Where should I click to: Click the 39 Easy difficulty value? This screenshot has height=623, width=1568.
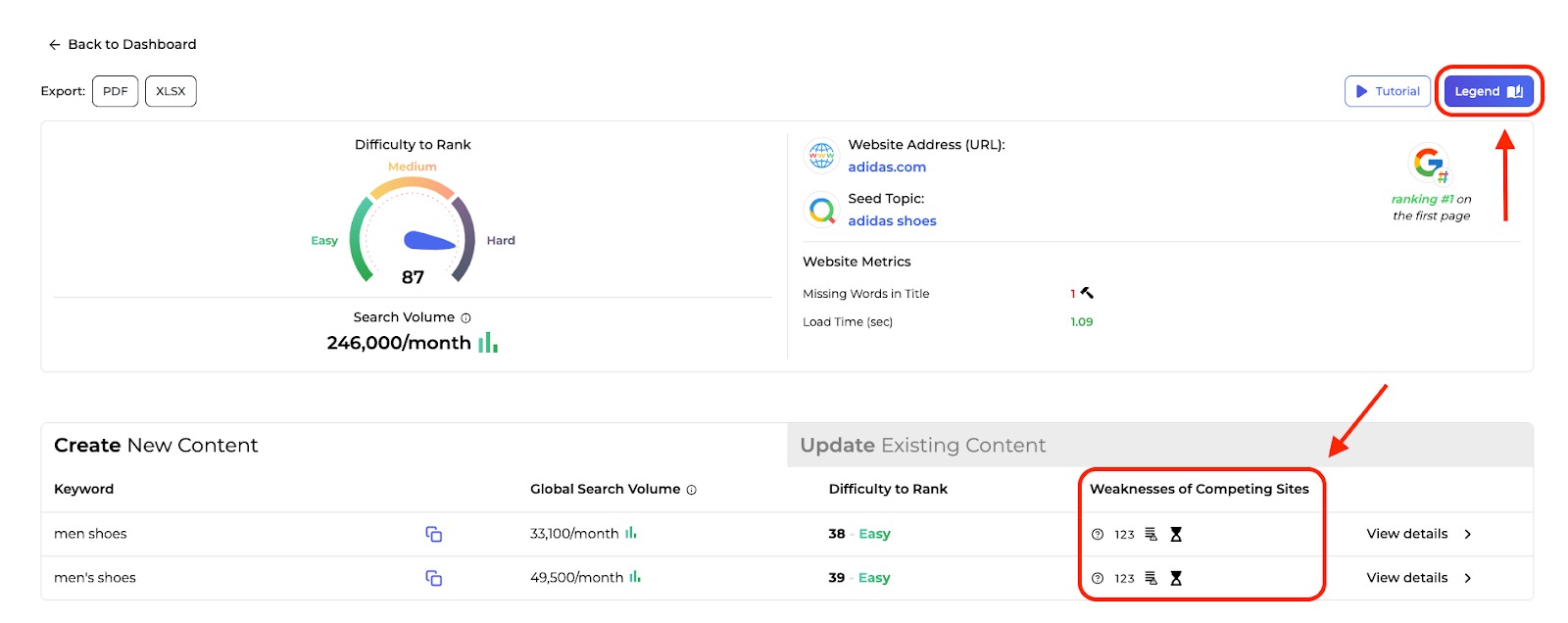859,578
